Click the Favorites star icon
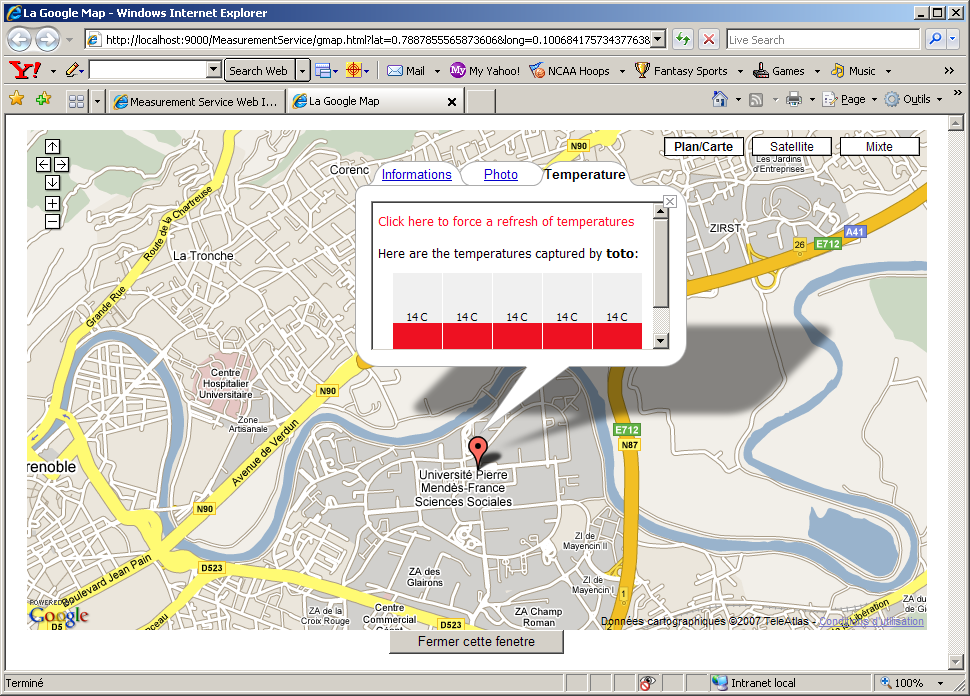Viewport: 970px width, 696px height. click(17, 99)
